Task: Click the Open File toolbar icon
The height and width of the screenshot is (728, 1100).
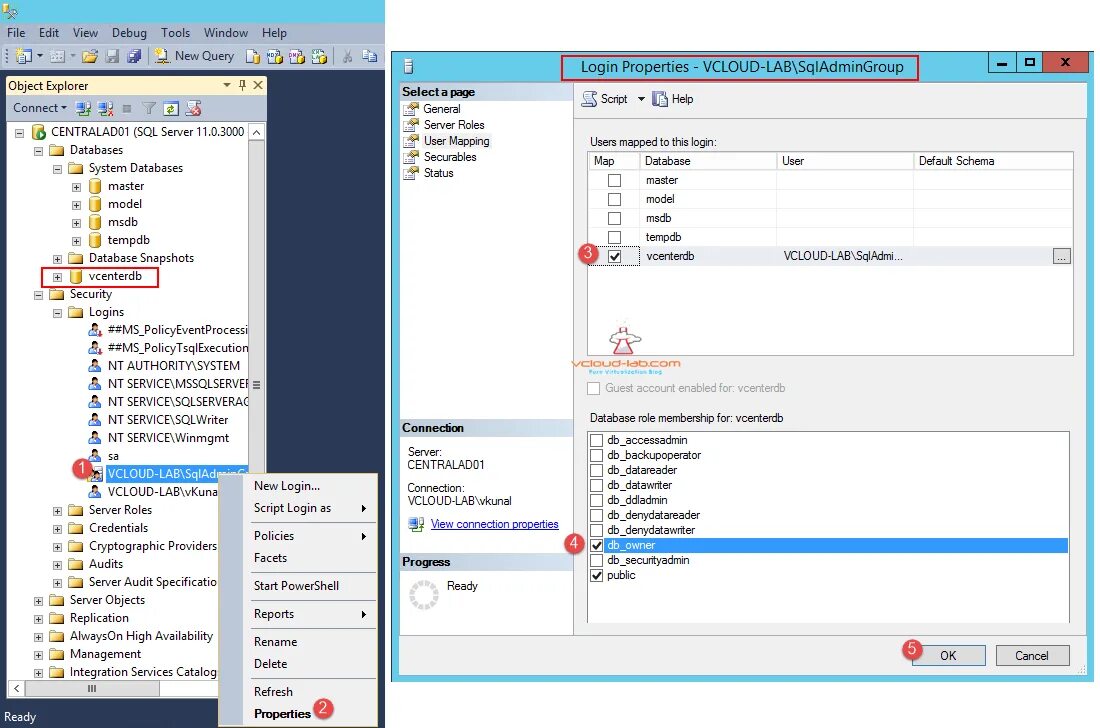Action: click(89, 56)
